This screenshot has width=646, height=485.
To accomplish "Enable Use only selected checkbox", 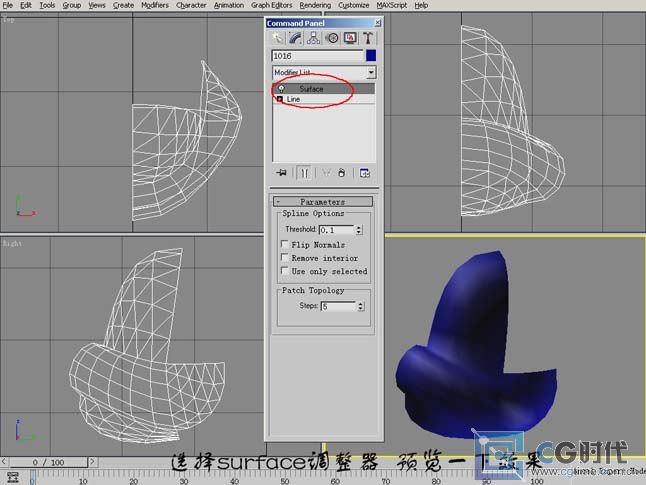I will pyautogui.click(x=284, y=271).
